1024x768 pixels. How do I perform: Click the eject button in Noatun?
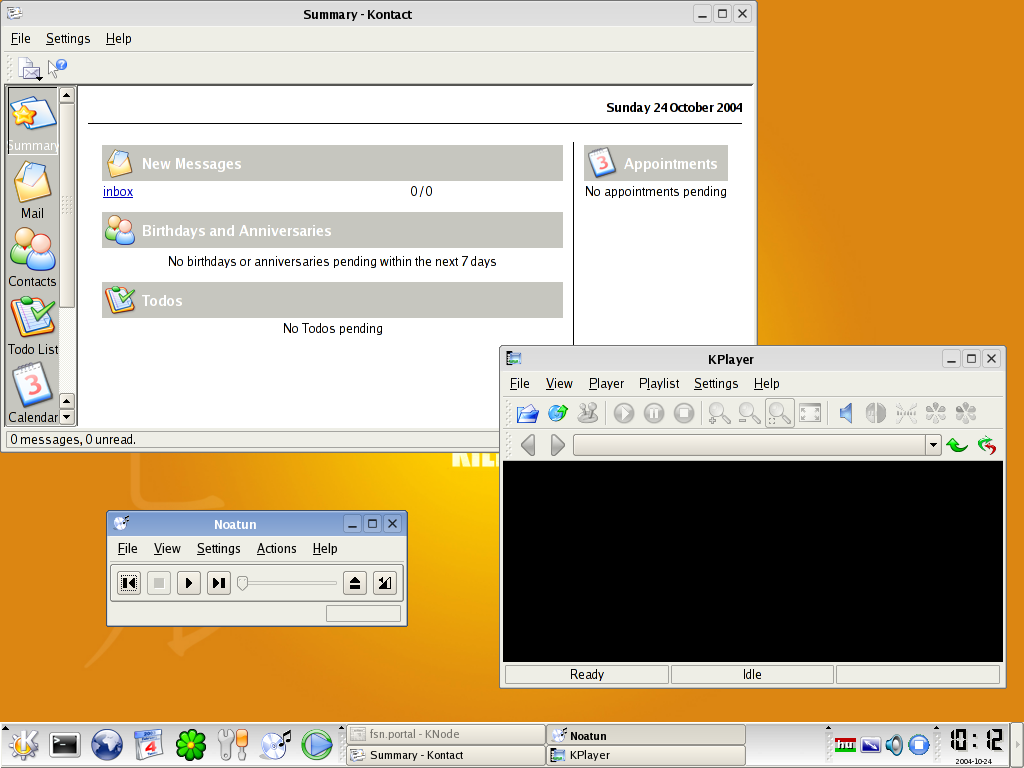pos(355,583)
